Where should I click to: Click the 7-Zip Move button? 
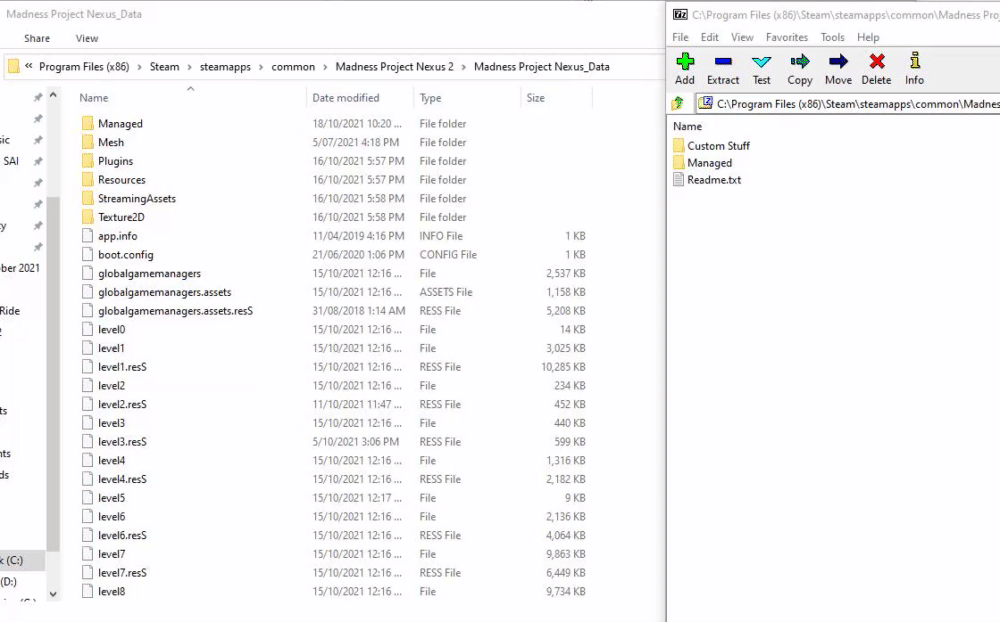[838, 69]
